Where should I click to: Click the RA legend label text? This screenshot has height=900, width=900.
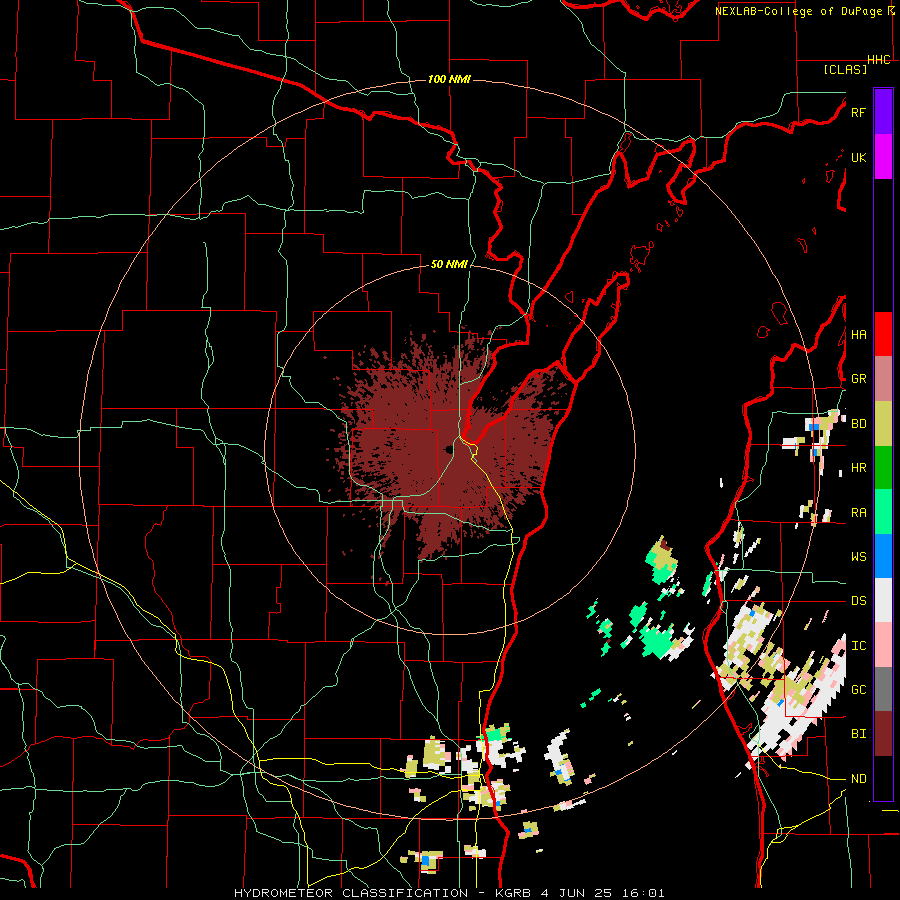[x=858, y=513]
